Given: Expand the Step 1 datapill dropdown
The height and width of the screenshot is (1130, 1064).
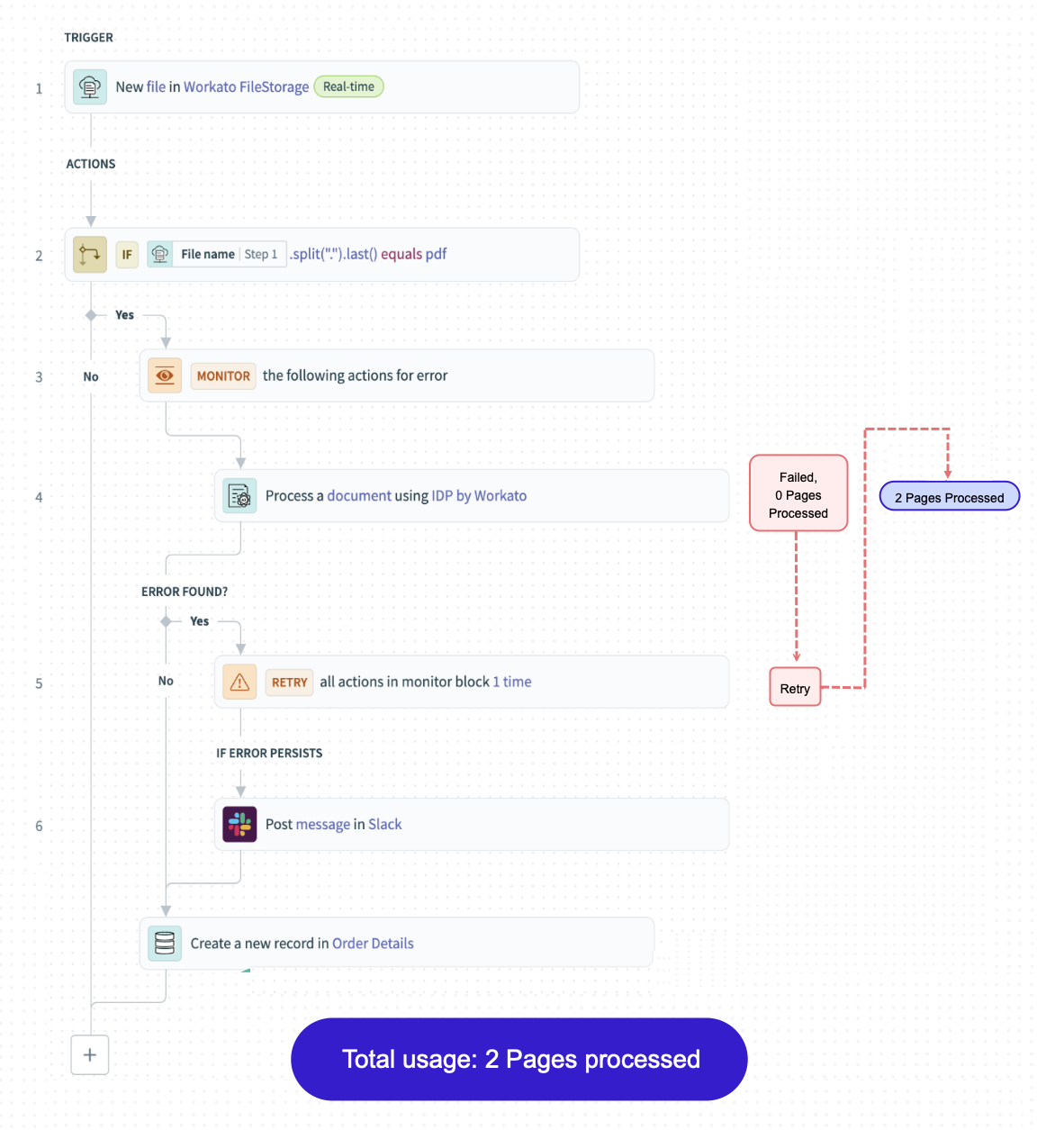Looking at the screenshot, I should [x=261, y=254].
